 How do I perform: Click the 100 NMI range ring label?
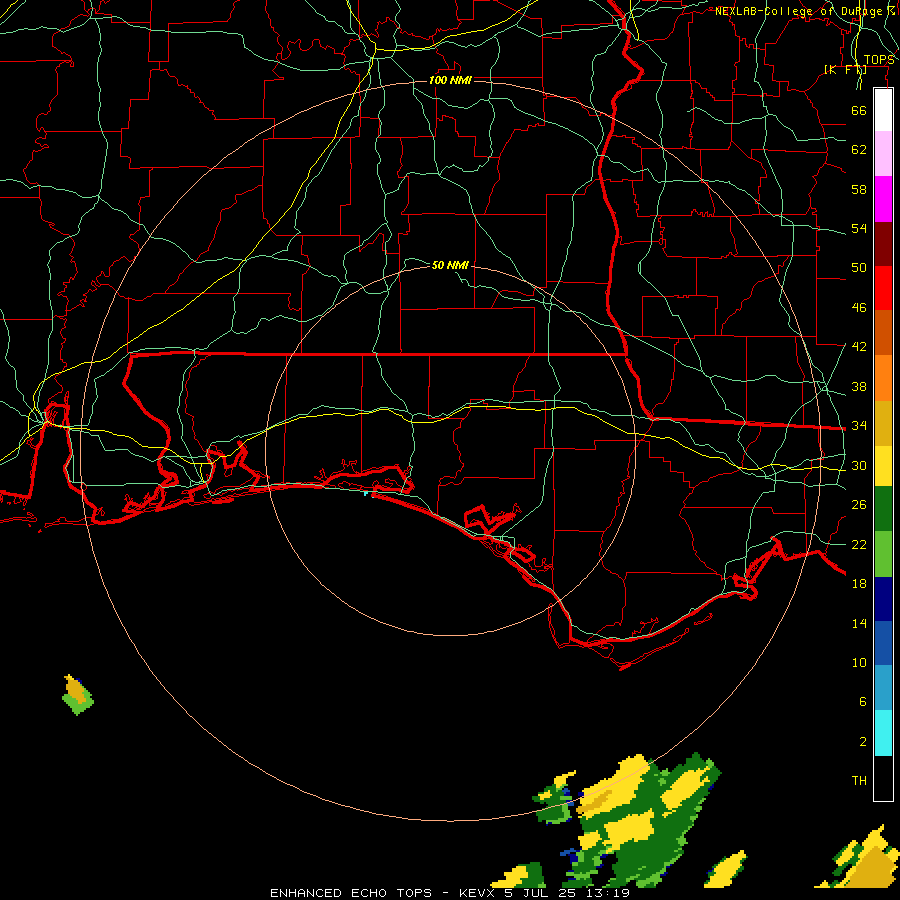450,80
